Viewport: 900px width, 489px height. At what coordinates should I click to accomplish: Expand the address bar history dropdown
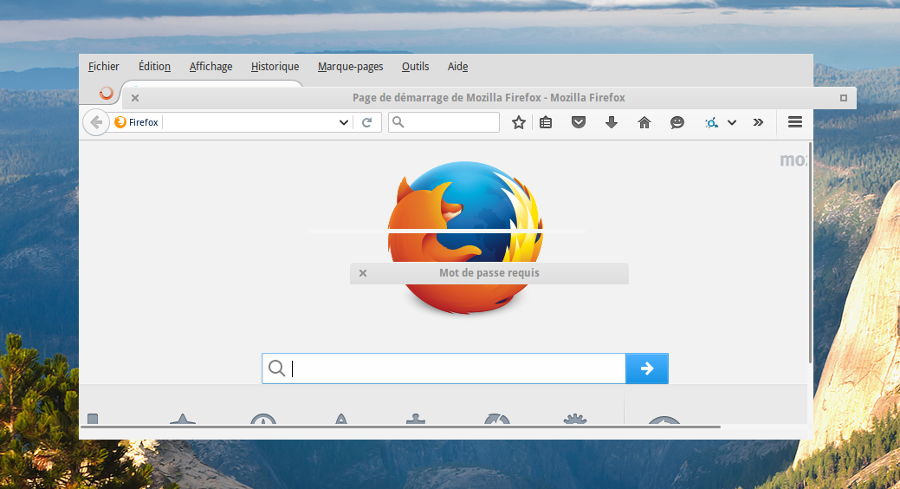point(343,122)
